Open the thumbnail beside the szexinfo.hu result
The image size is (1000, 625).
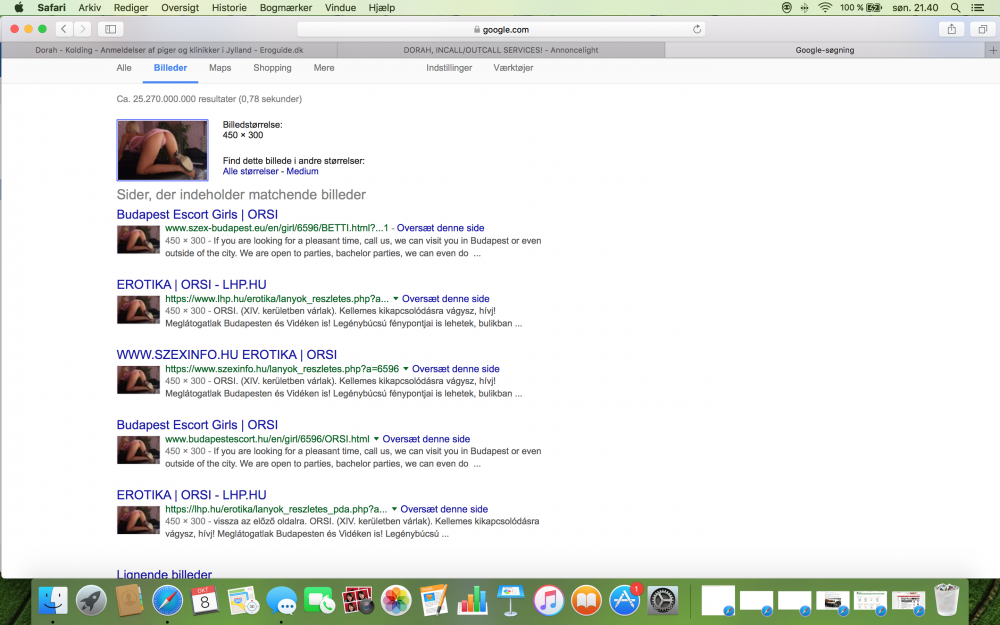click(x=138, y=380)
